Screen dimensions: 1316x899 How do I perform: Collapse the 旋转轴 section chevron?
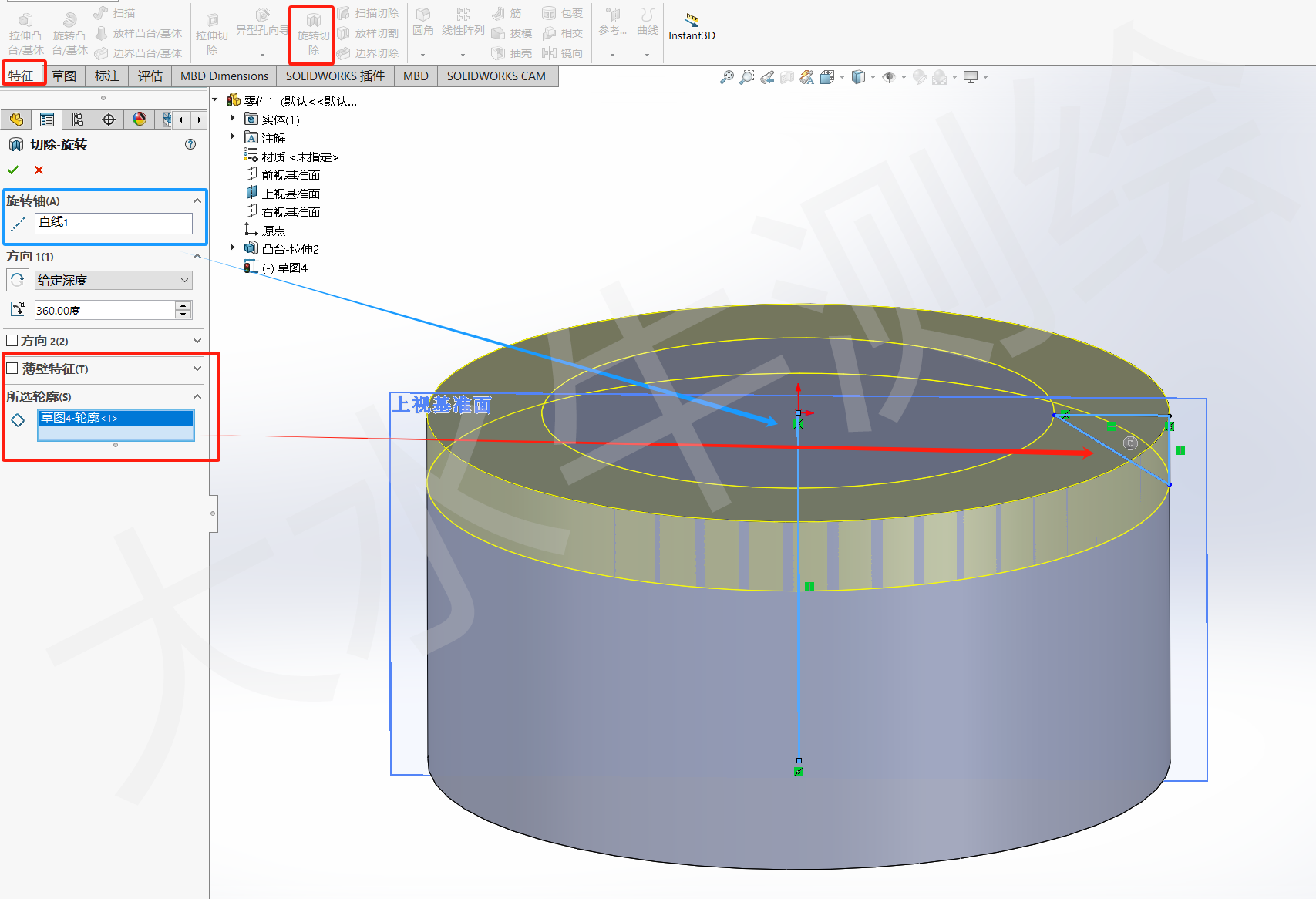click(x=197, y=199)
